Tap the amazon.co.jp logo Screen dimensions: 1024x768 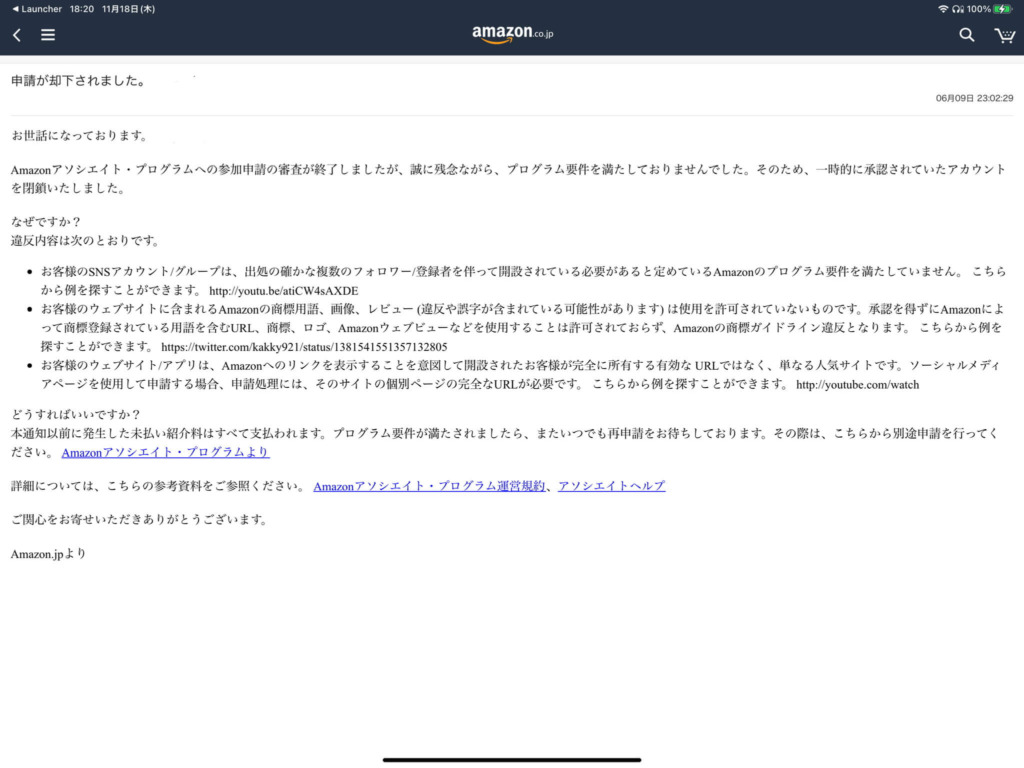pyautogui.click(x=513, y=34)
